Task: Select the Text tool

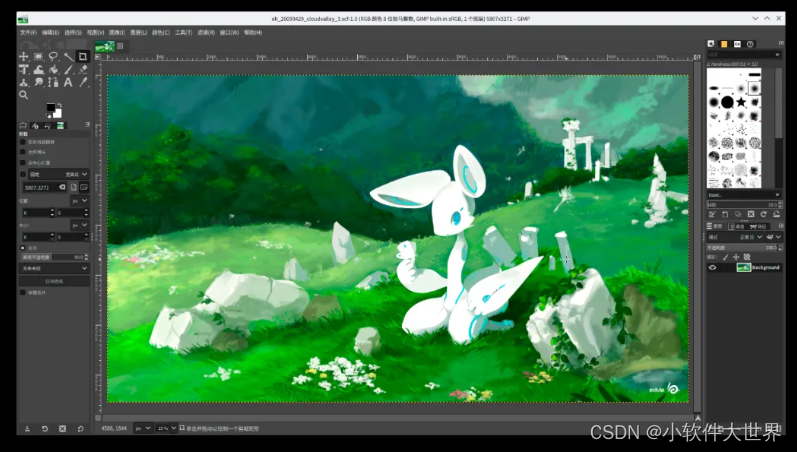Action: tap(68, 82)
